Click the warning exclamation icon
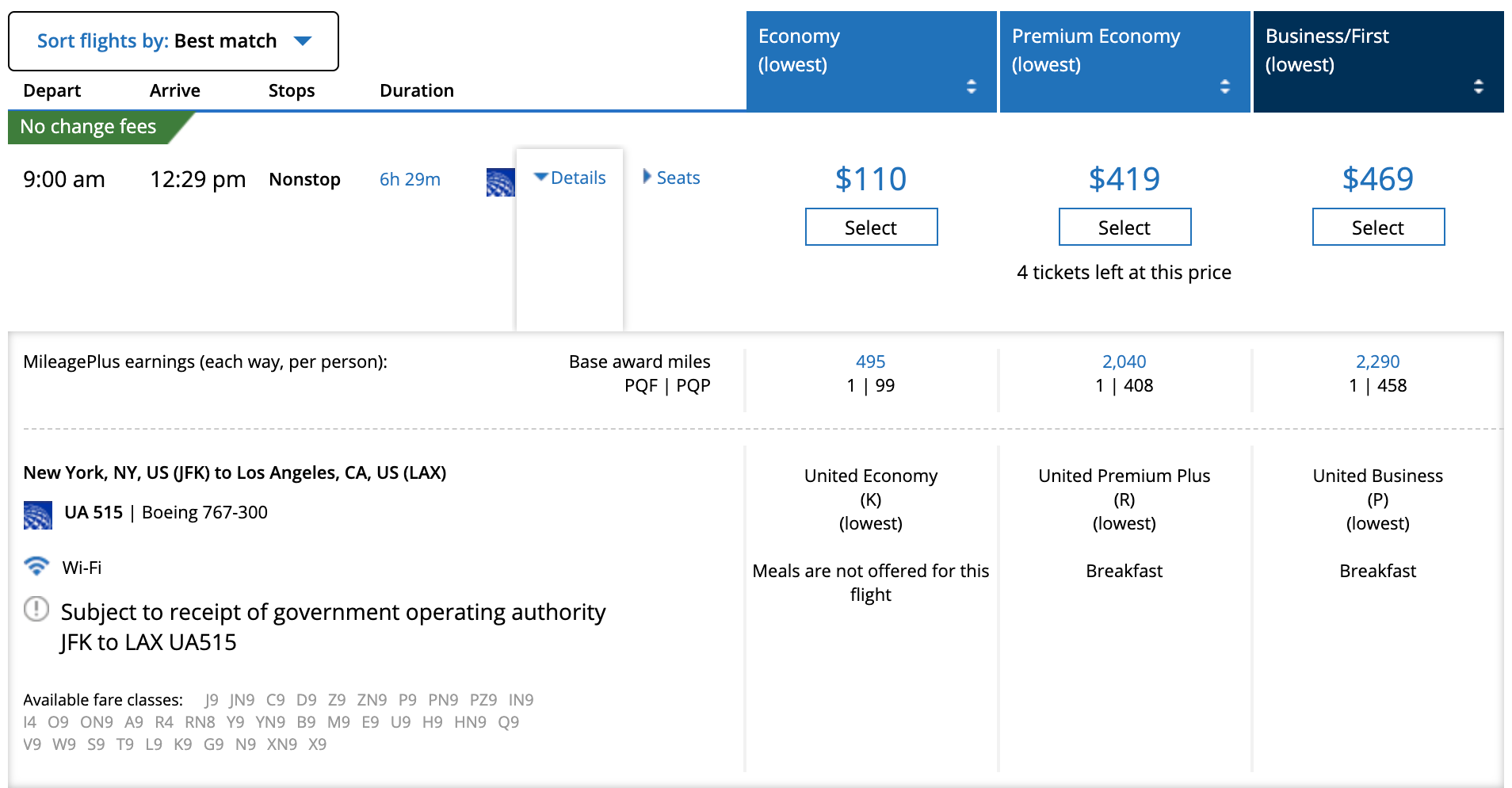The width and height of the screenshot is (1512, 788). [x=36, y=609]
